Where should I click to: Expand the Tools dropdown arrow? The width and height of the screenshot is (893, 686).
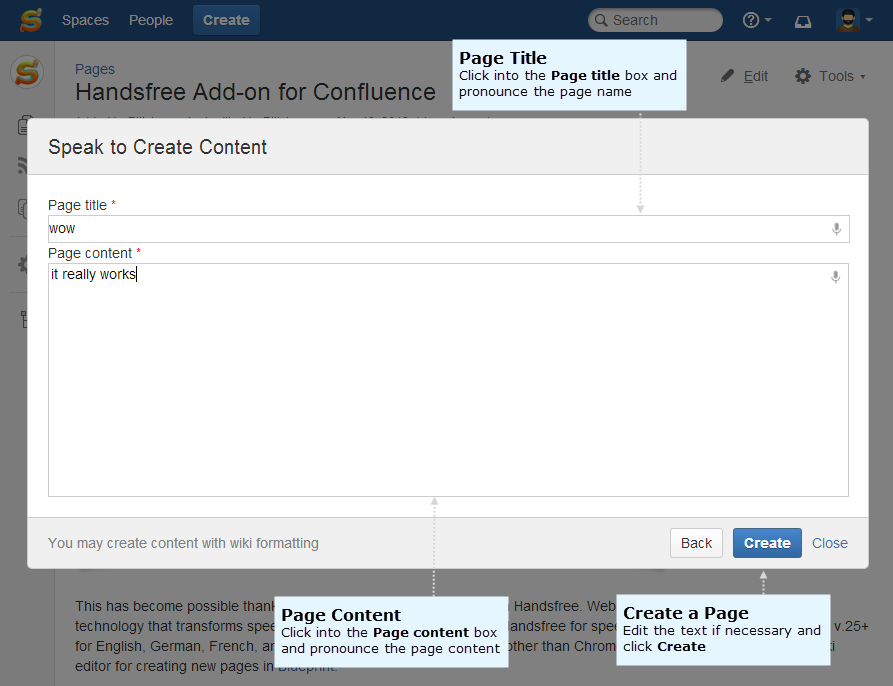point(863,77)
